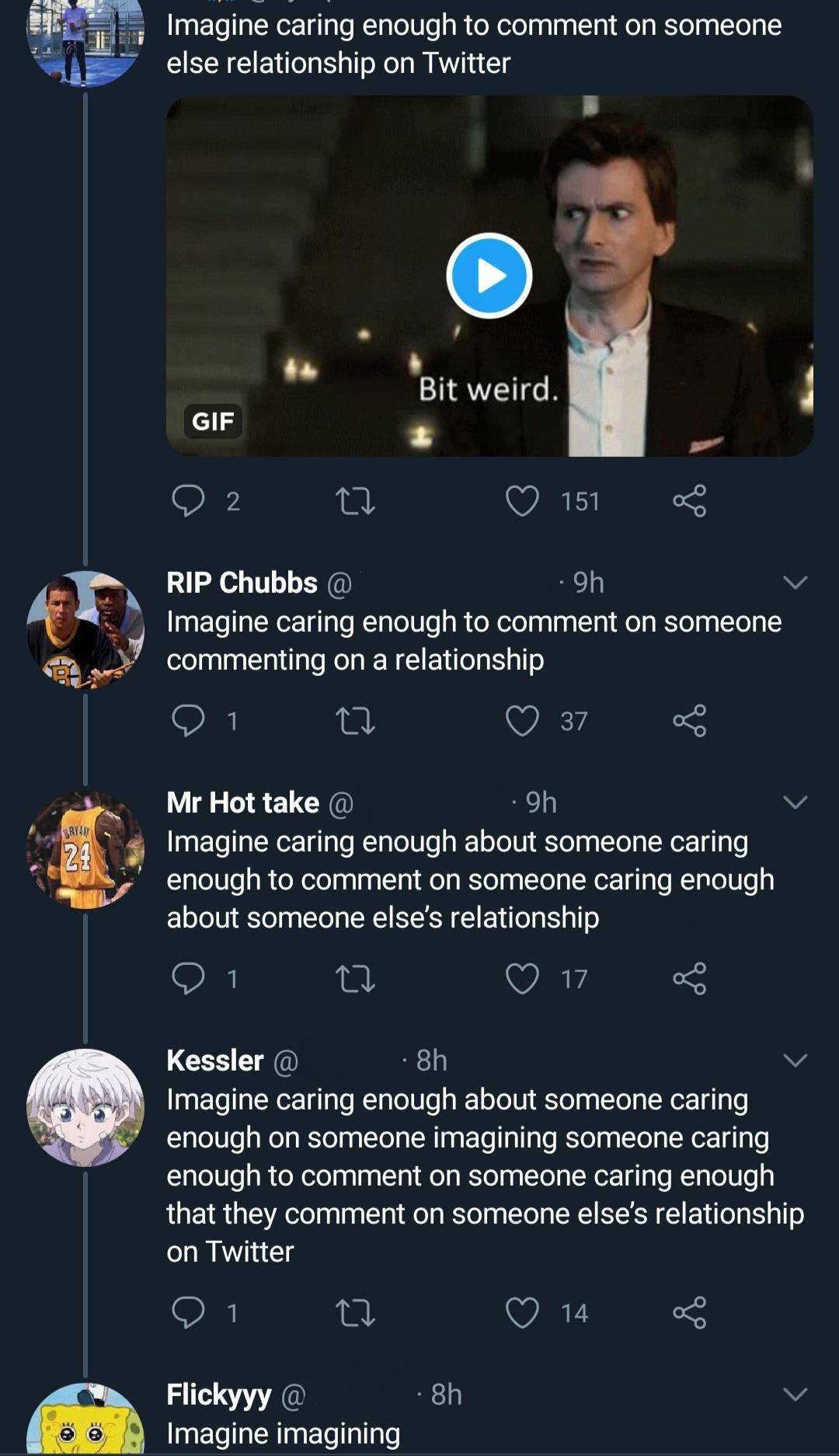
Task: Open options chevron on RIP Chubbs tweet
Action: coord(795,583)
